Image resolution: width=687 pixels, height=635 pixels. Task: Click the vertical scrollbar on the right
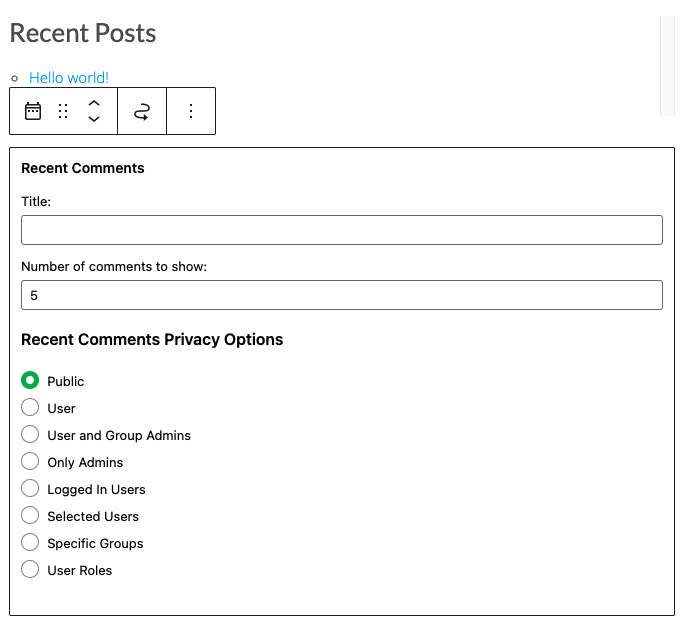point(667,65)
